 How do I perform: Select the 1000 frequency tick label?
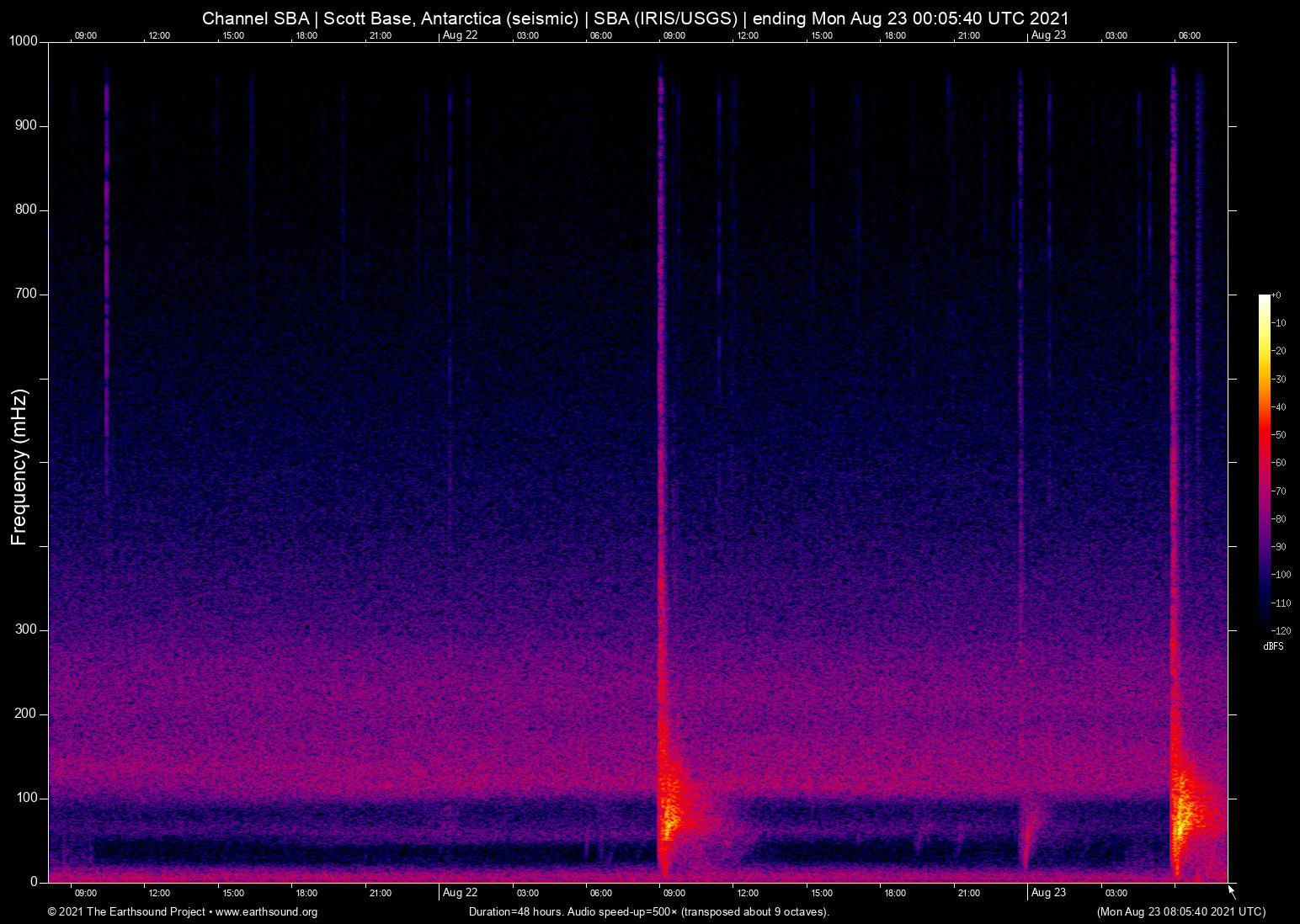click(23, 40)
